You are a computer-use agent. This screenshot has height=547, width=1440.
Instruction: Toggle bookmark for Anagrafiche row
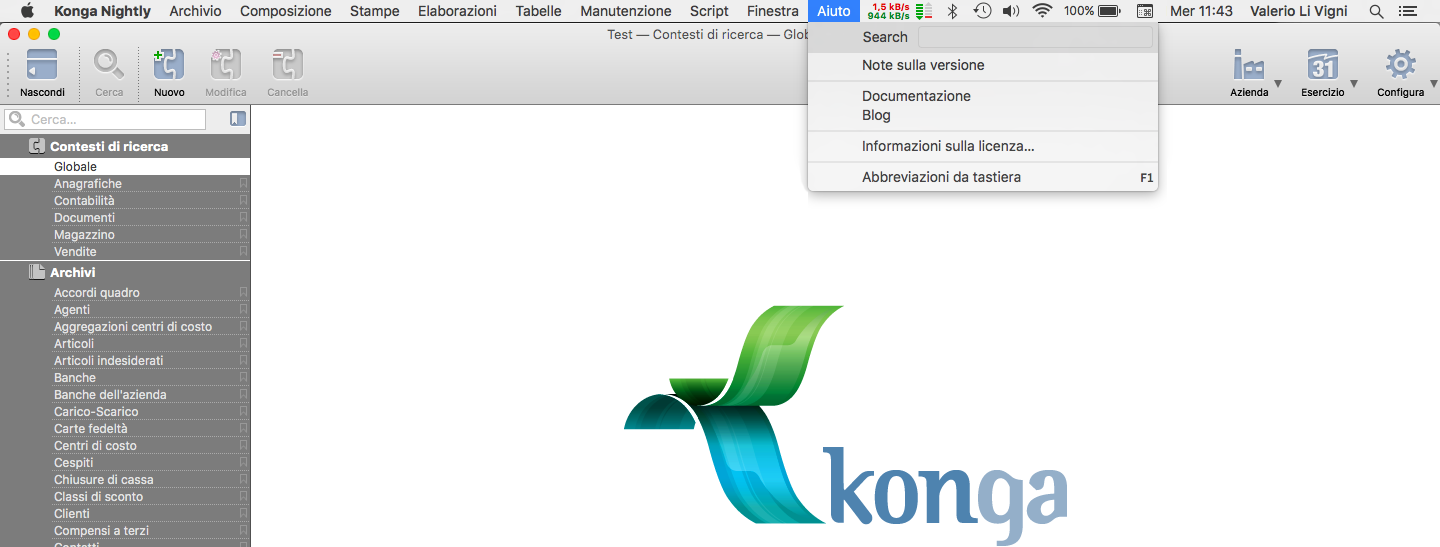click(243, 184)
